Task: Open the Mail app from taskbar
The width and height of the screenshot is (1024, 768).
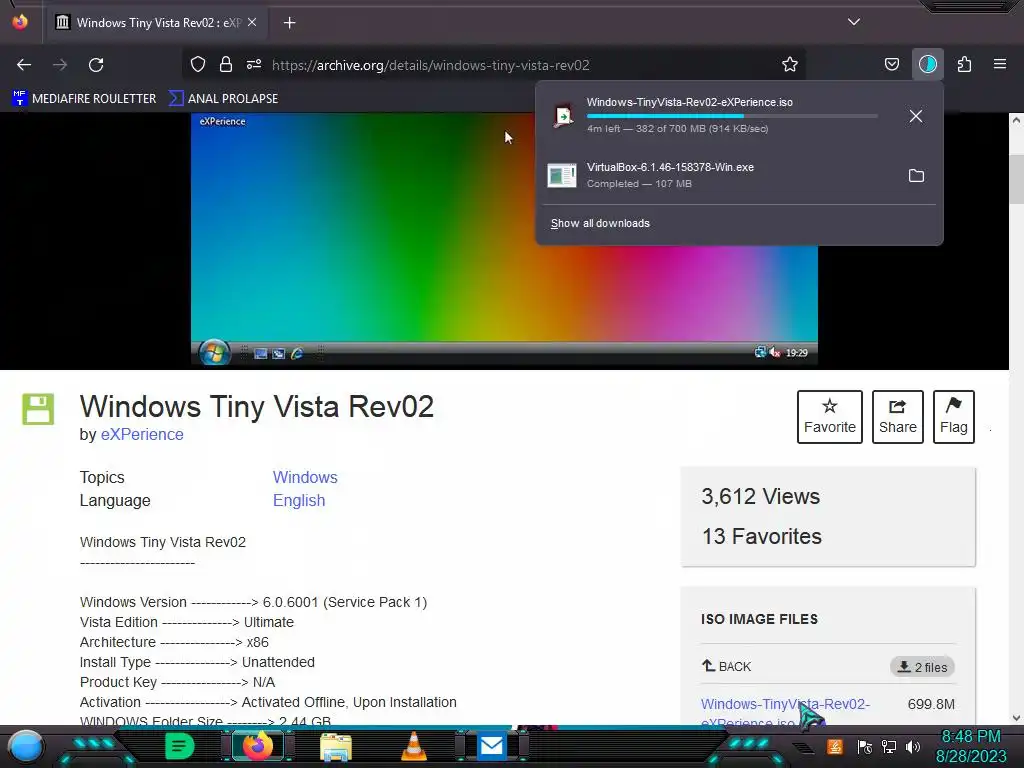Action: point(491,746)
